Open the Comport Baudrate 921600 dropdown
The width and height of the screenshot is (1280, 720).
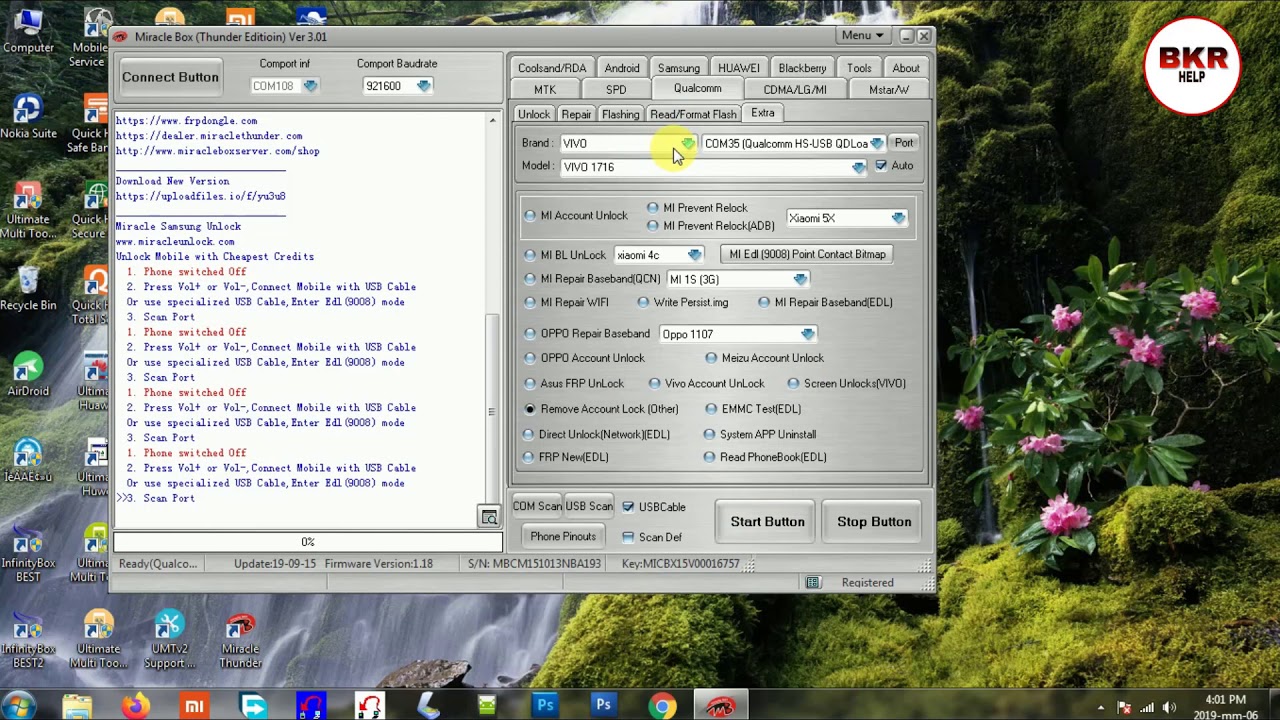tap(424, 86)
